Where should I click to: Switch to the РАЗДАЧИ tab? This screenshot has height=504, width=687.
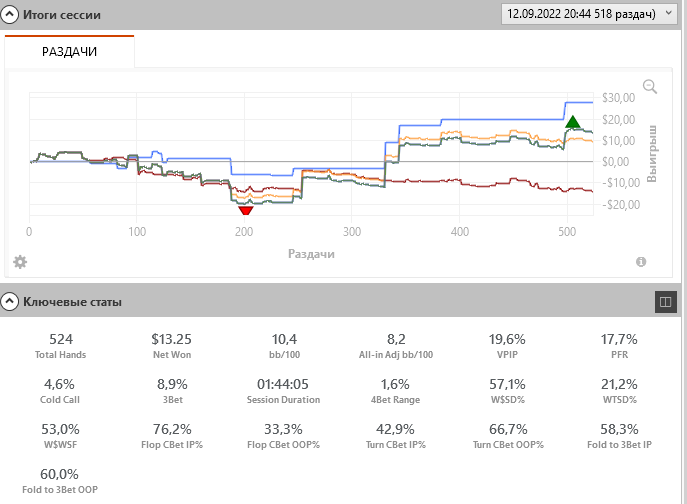click(69, 51)
